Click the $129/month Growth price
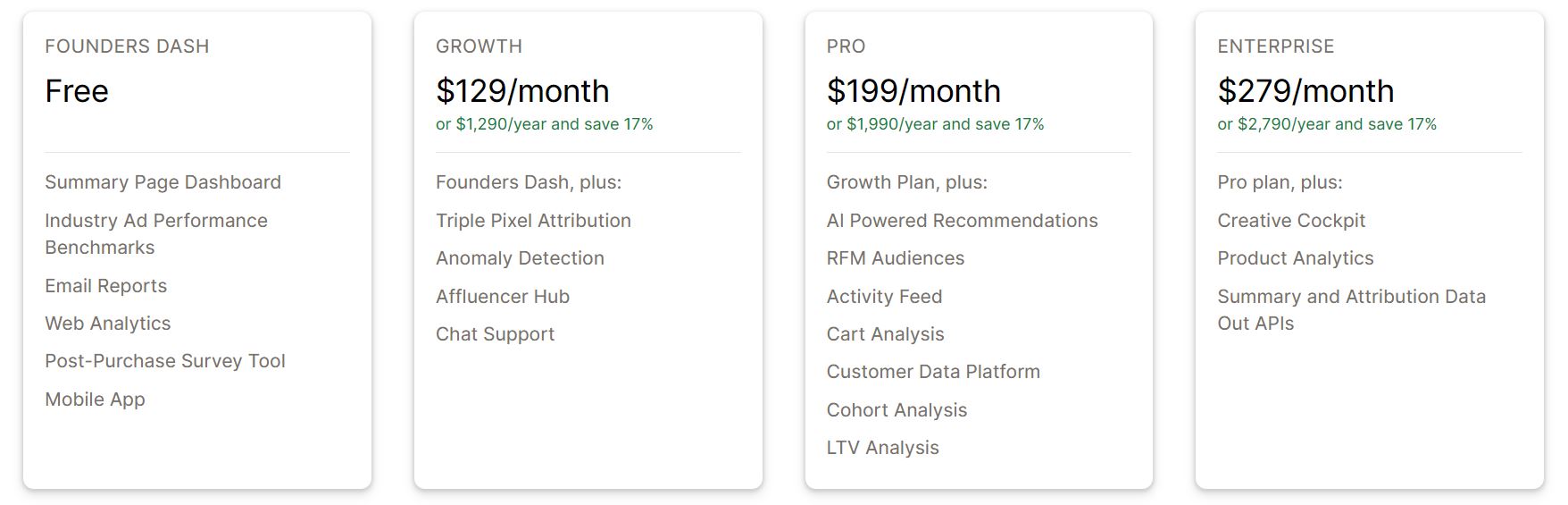This screenshot has height=505, width=1568. click(522, 91)
